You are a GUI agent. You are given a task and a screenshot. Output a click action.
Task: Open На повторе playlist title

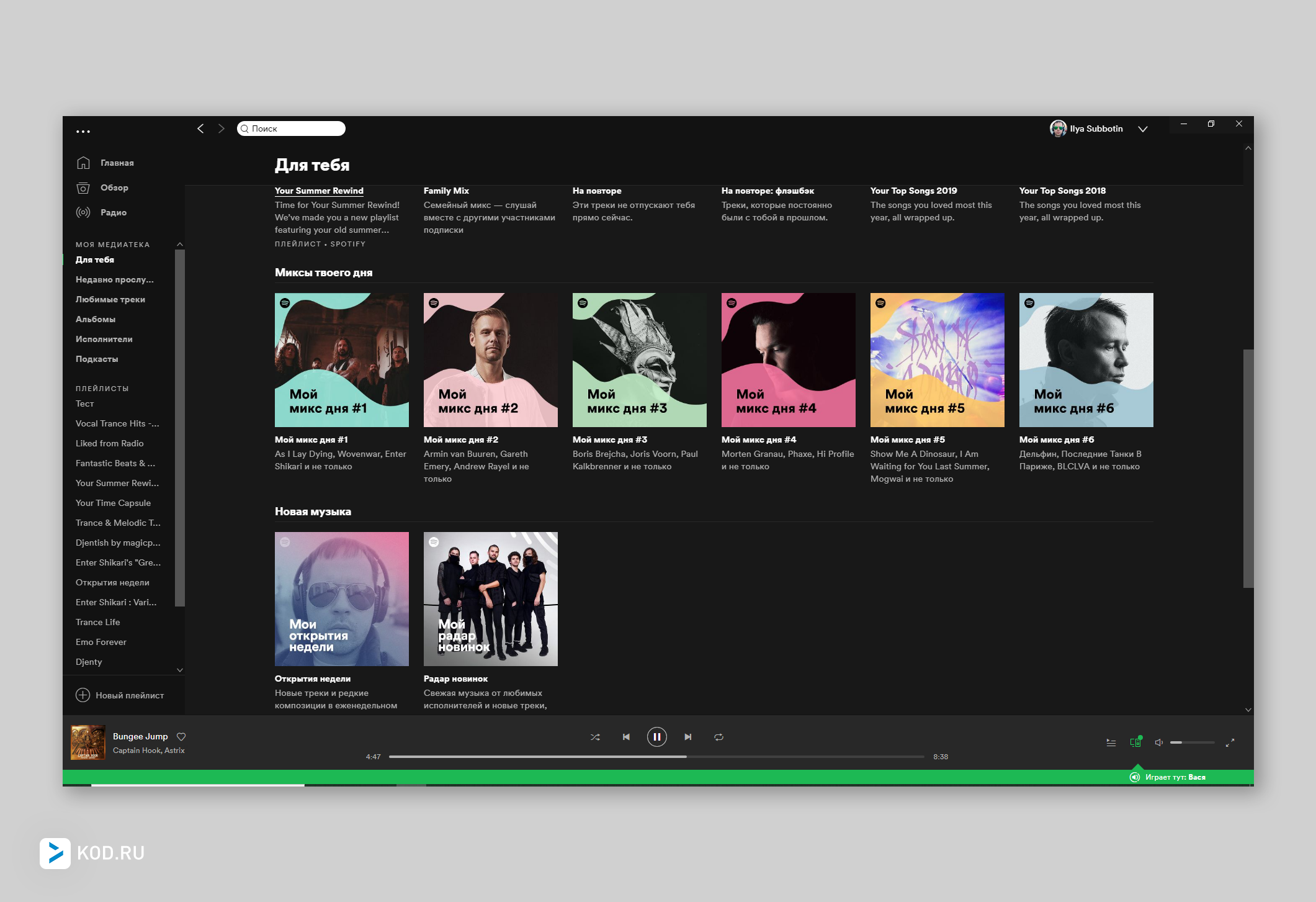[x=597, y=191]
